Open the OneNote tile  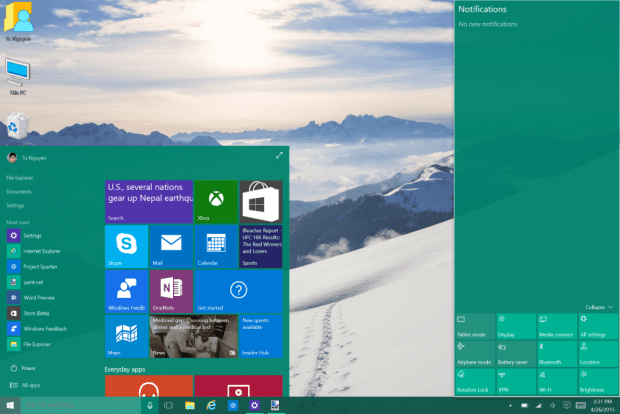click(171, 291)
